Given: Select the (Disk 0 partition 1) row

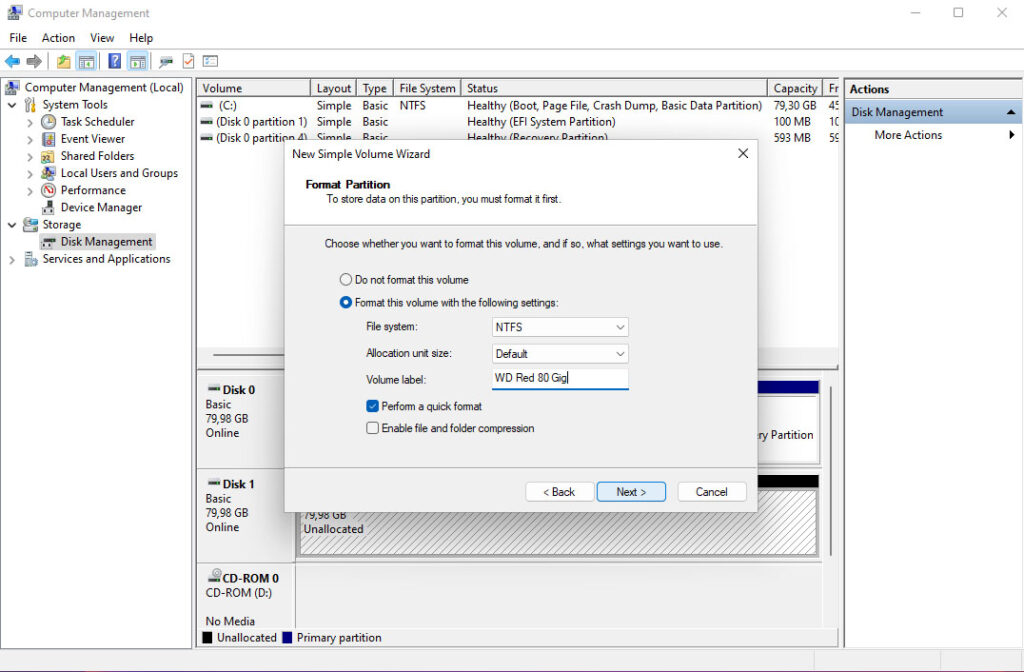Looking at the screenshot, I should click(x=517, y=122).
